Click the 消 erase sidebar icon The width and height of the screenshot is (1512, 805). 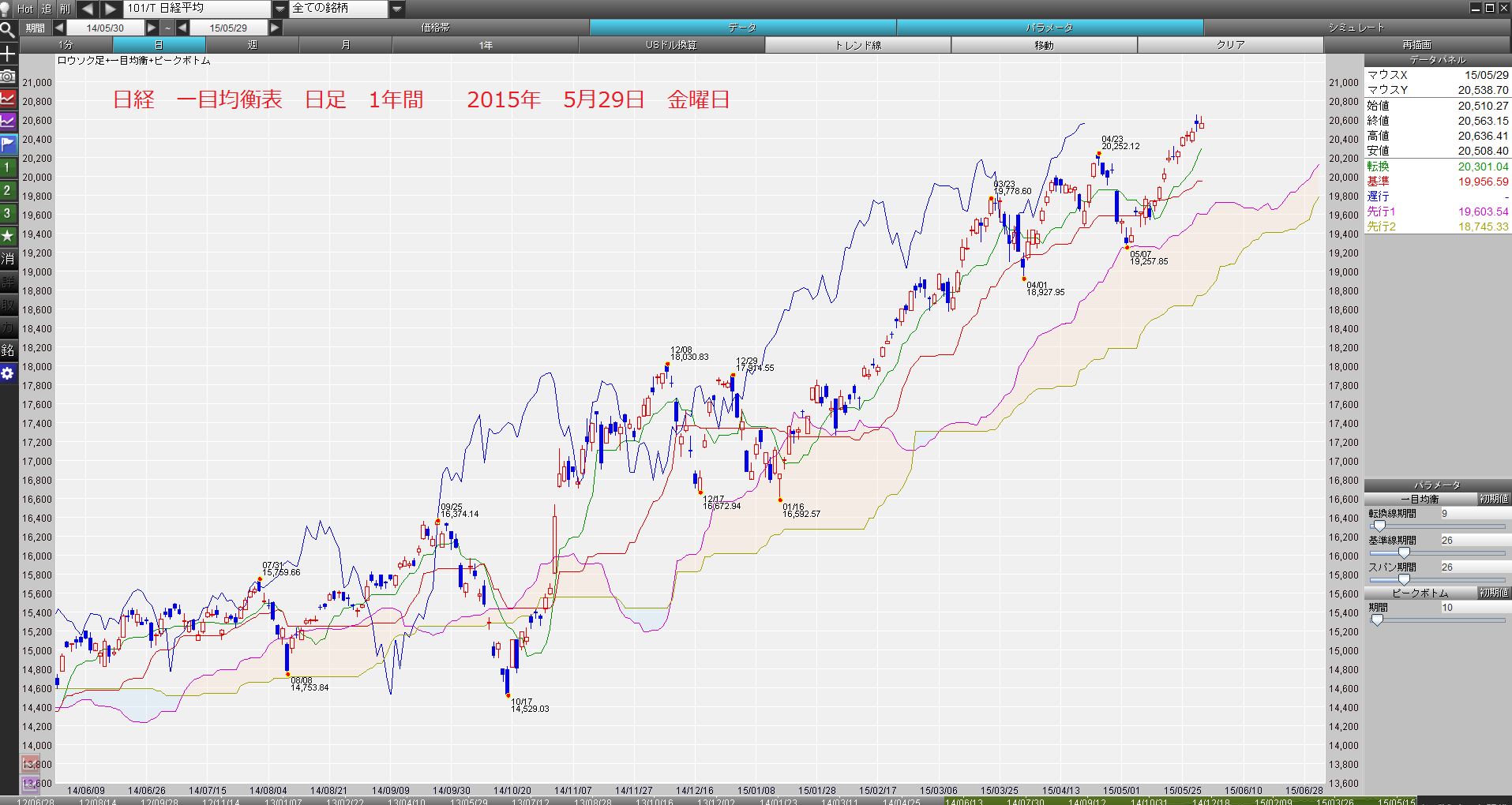tap(8, 259)
